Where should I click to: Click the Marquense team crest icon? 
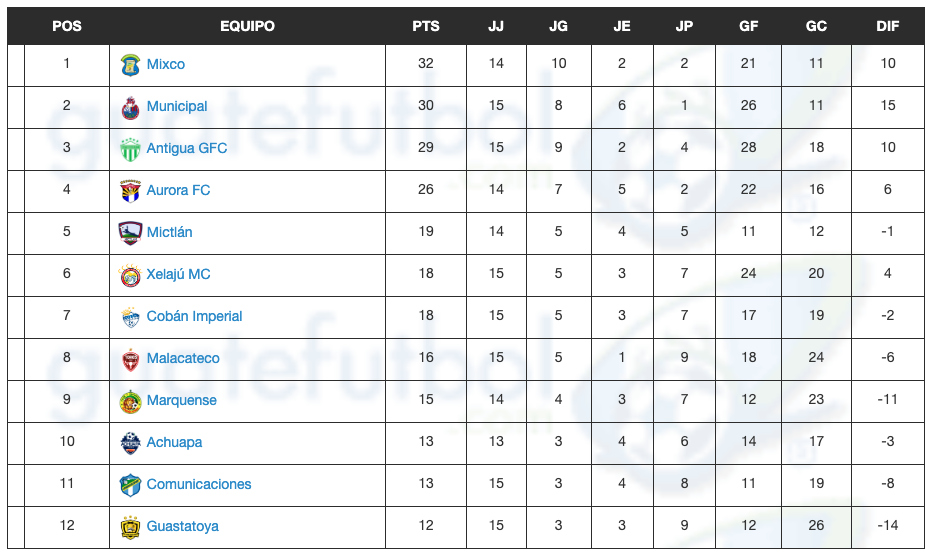click(130, 400)
